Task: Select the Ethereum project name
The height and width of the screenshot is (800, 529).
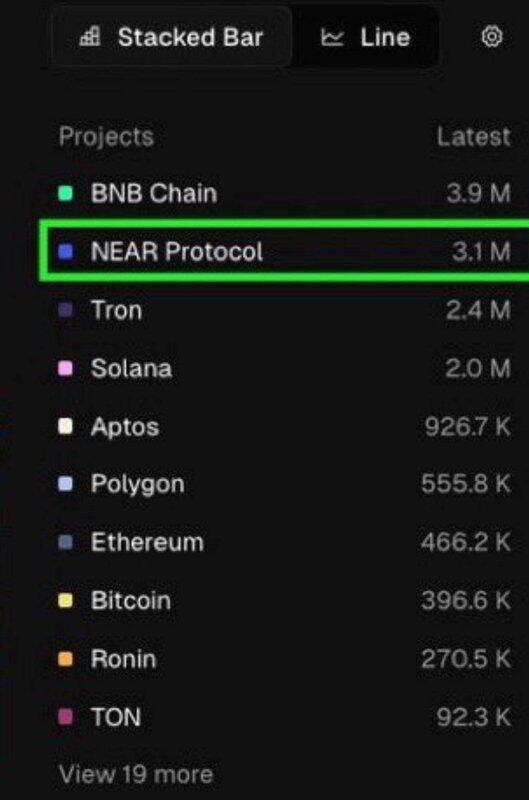Action: tap(147, 542)
